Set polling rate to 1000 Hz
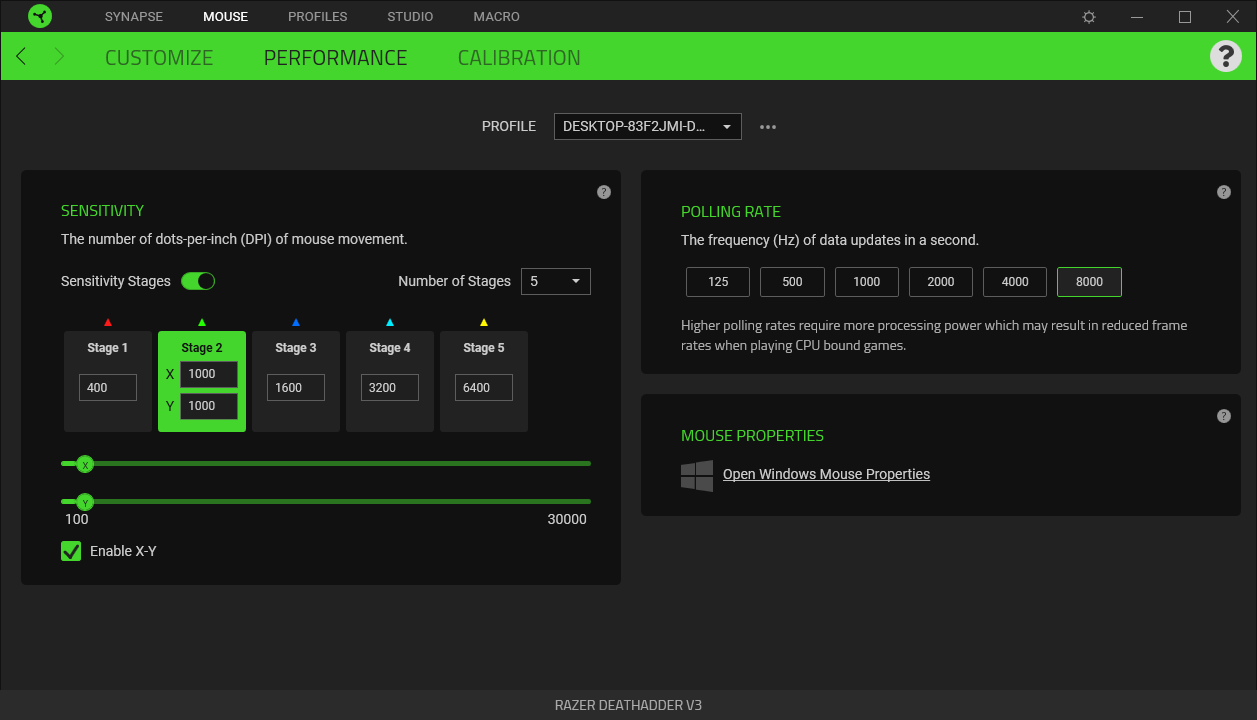Image resolution: width=1257 pixels, height=720 pixels. click(x=867, y=282)
